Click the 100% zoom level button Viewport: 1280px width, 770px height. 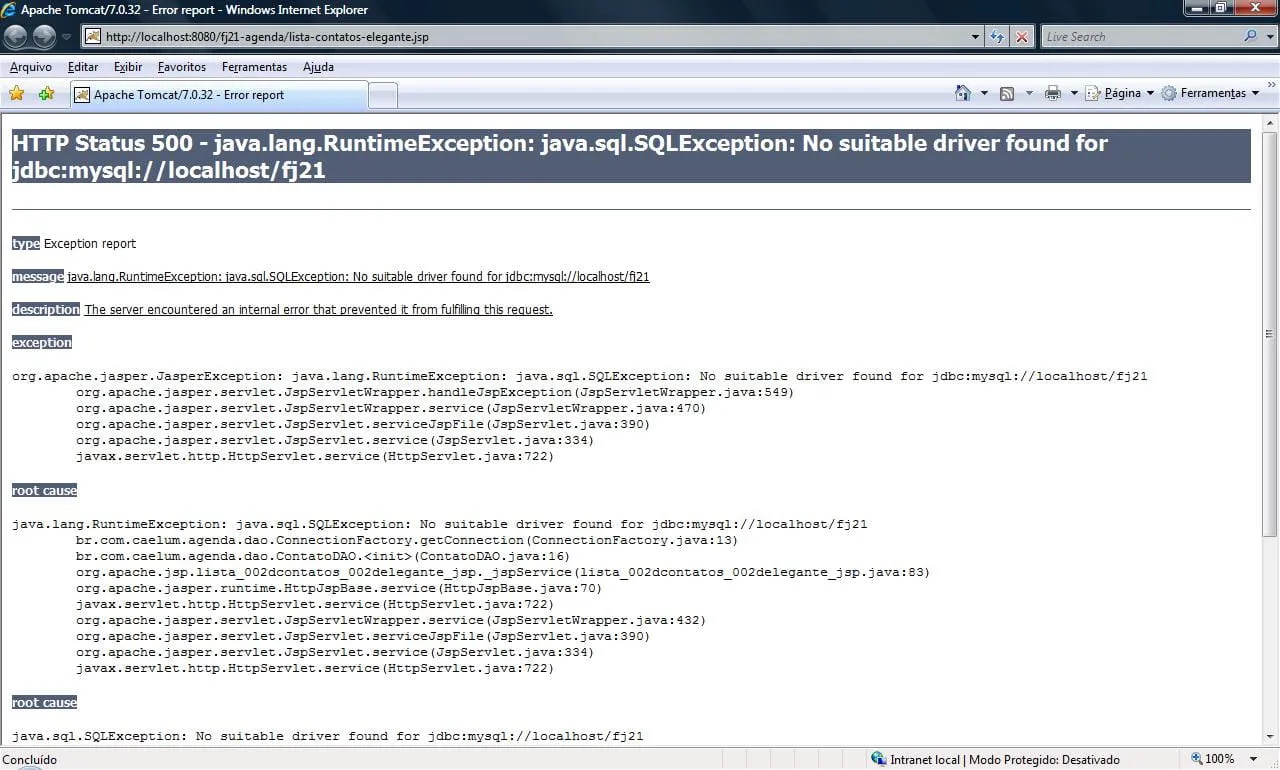(1212, 759)
